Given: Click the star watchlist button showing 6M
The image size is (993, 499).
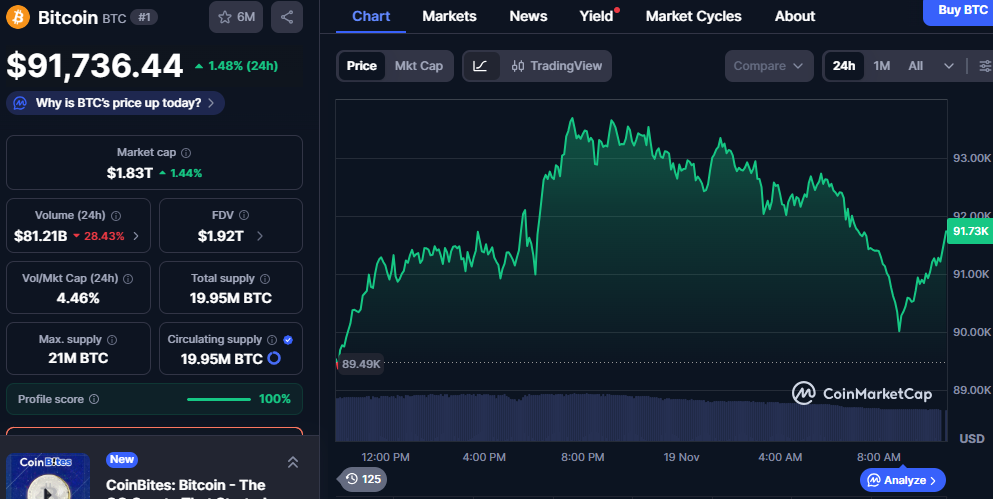Looking at the screenshot, I should pyautogui.click(x=236, y=17).
